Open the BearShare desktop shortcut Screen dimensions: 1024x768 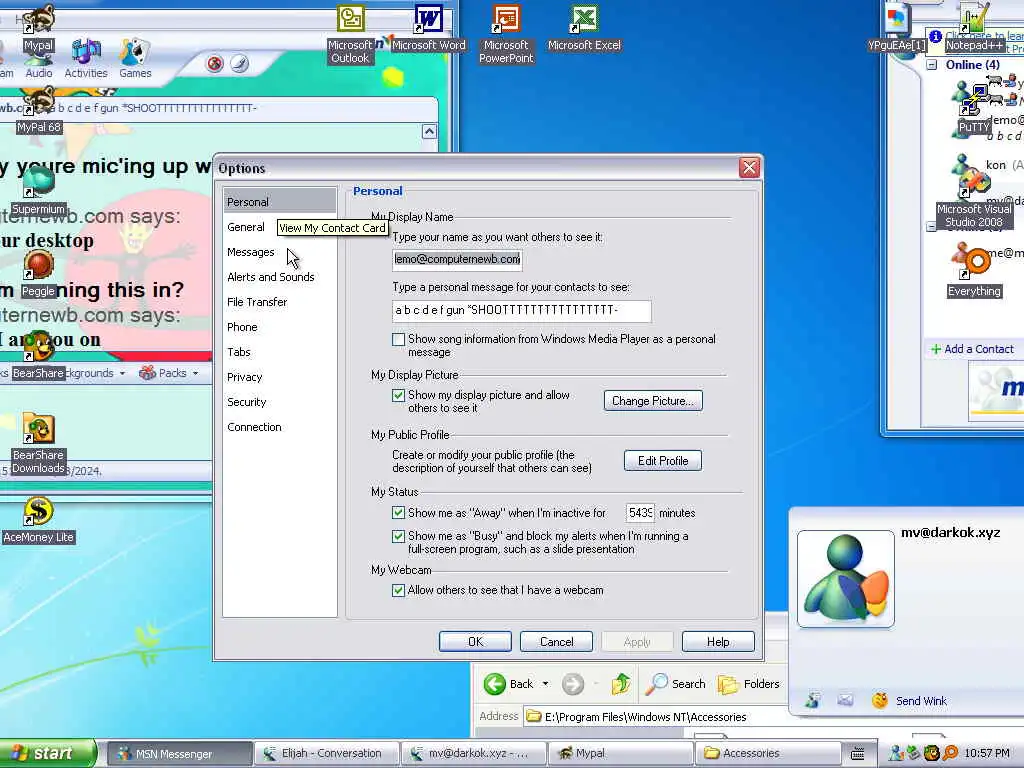click(x=39, y=357)
